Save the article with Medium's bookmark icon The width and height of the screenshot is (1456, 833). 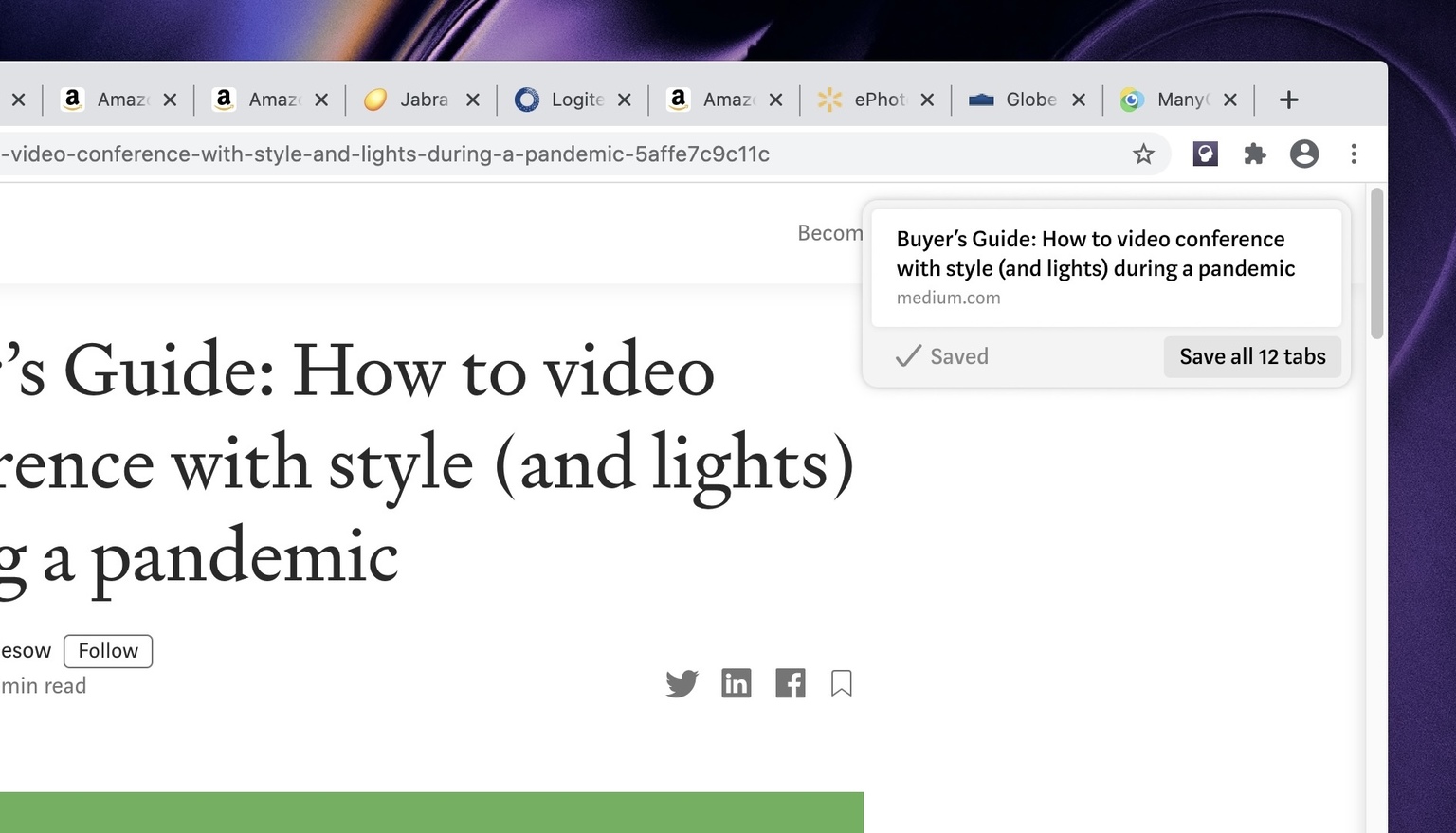tap(841, 683)
